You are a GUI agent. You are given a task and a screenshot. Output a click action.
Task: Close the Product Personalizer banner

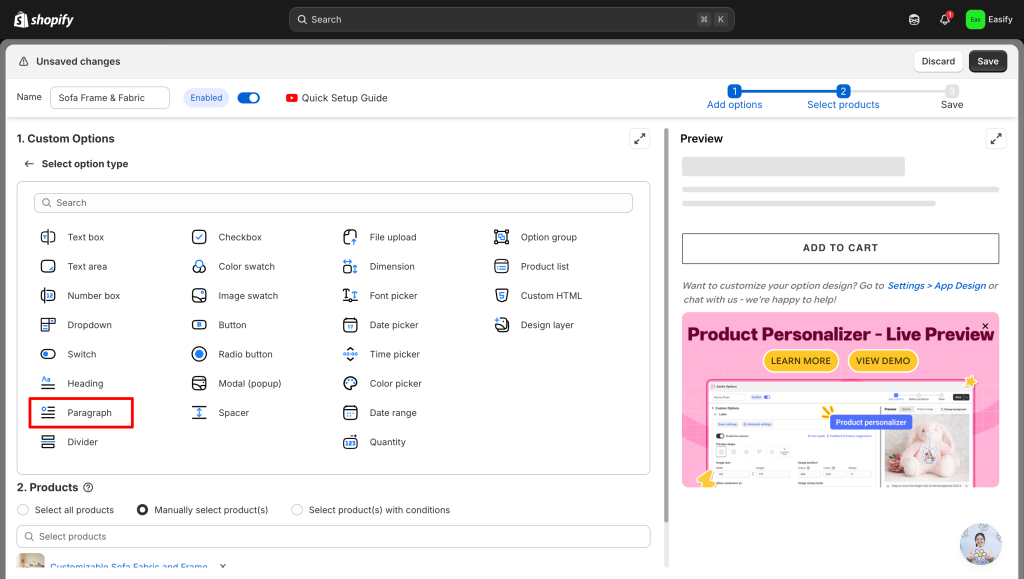985,326
